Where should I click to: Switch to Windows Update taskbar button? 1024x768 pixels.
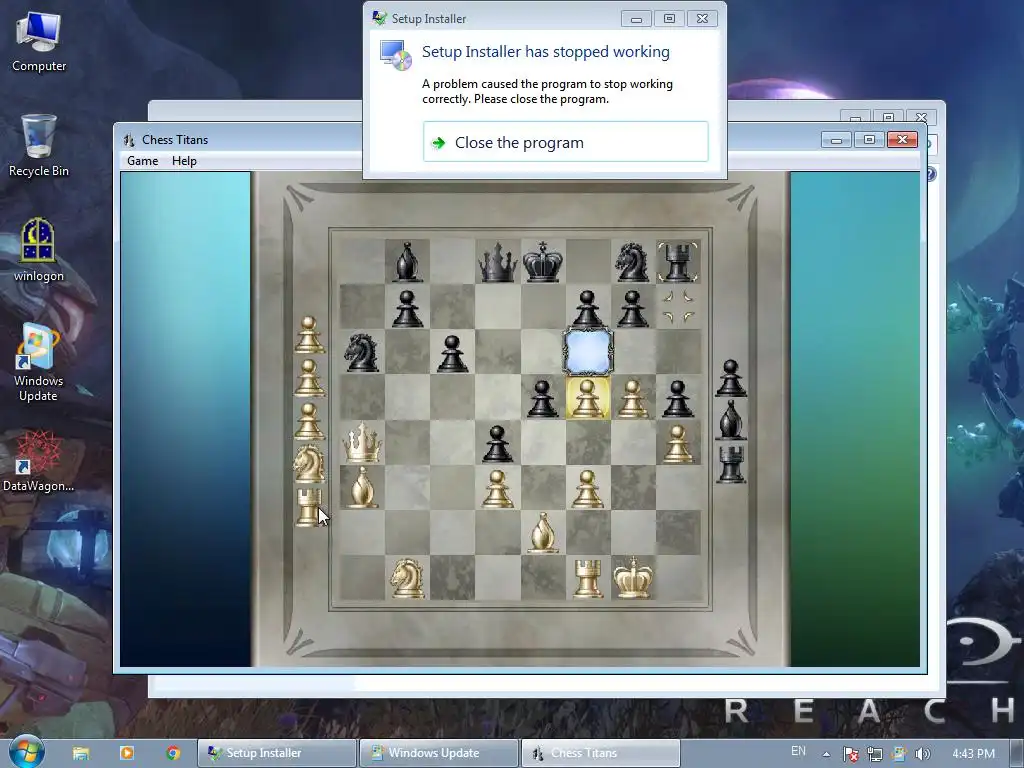pyautogui.click(x=438, y=753)
